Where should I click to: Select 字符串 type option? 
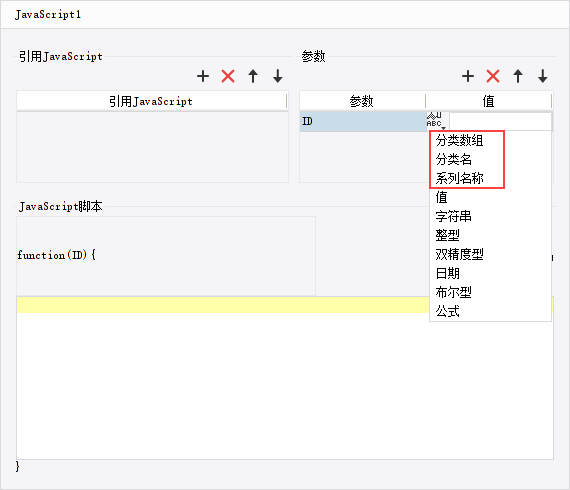tap(454, 216)
